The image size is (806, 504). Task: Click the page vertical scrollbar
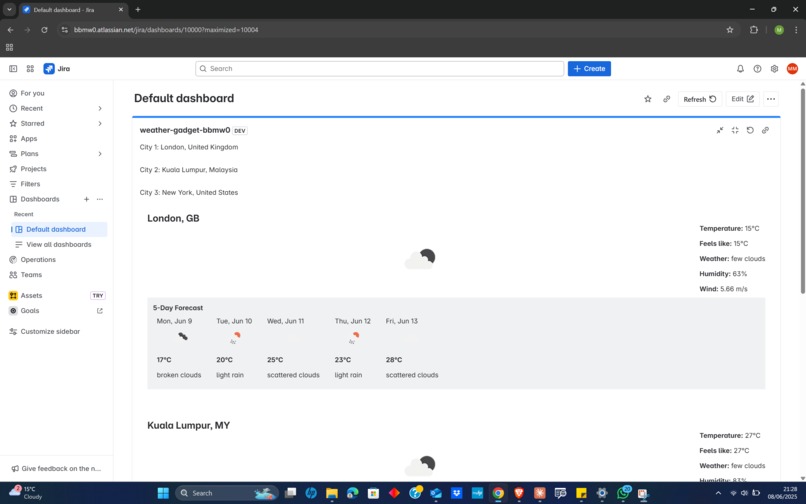coord(802,190)
